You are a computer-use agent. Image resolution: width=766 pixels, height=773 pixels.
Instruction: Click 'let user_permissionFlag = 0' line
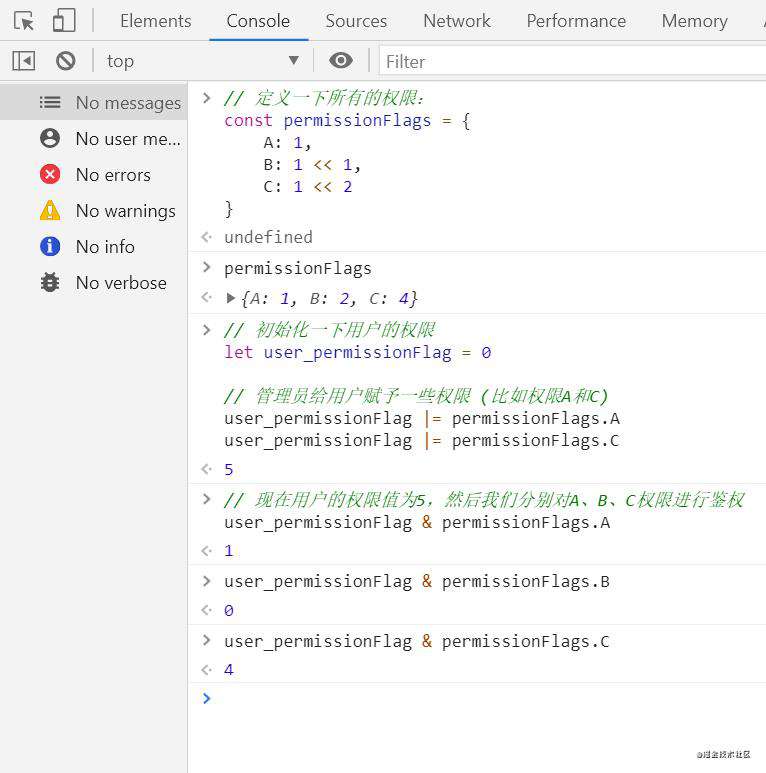pyautogui.click(x=357, y=352)
